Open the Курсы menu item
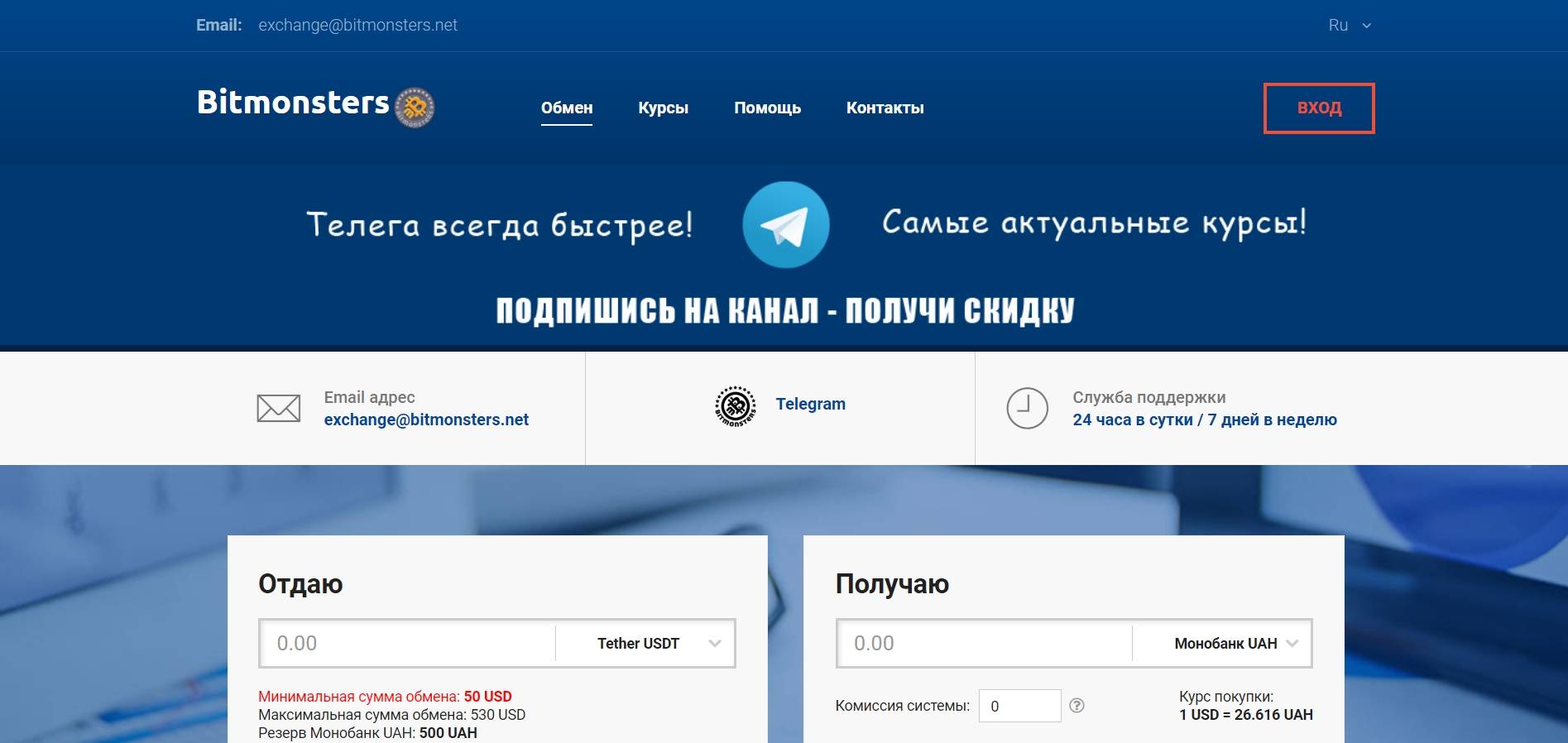Screen dimensions: 1568x743 coord(663,108)
